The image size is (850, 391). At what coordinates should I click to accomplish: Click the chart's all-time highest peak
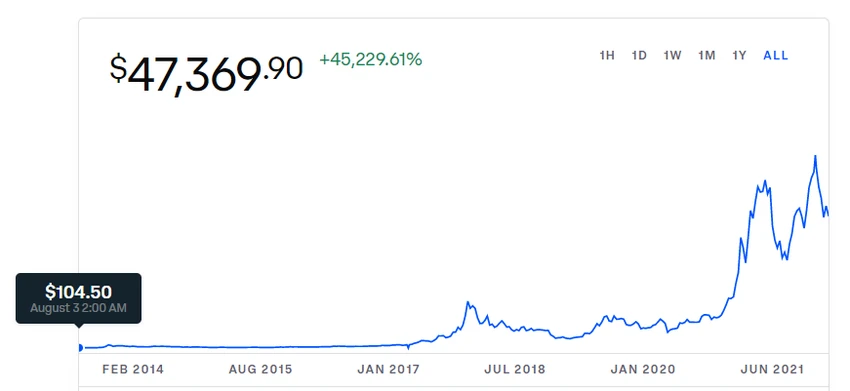coord(815,156)
